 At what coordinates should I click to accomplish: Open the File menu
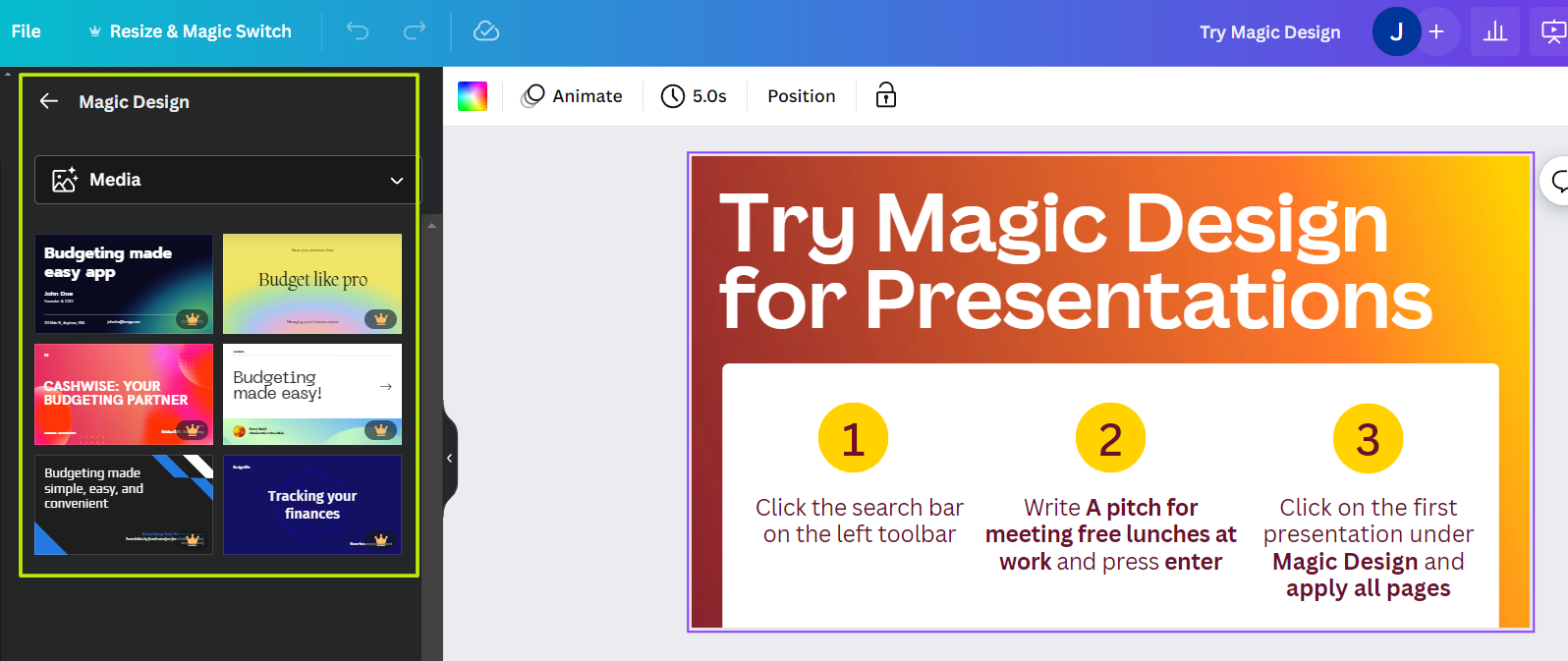tap(27, 31)
